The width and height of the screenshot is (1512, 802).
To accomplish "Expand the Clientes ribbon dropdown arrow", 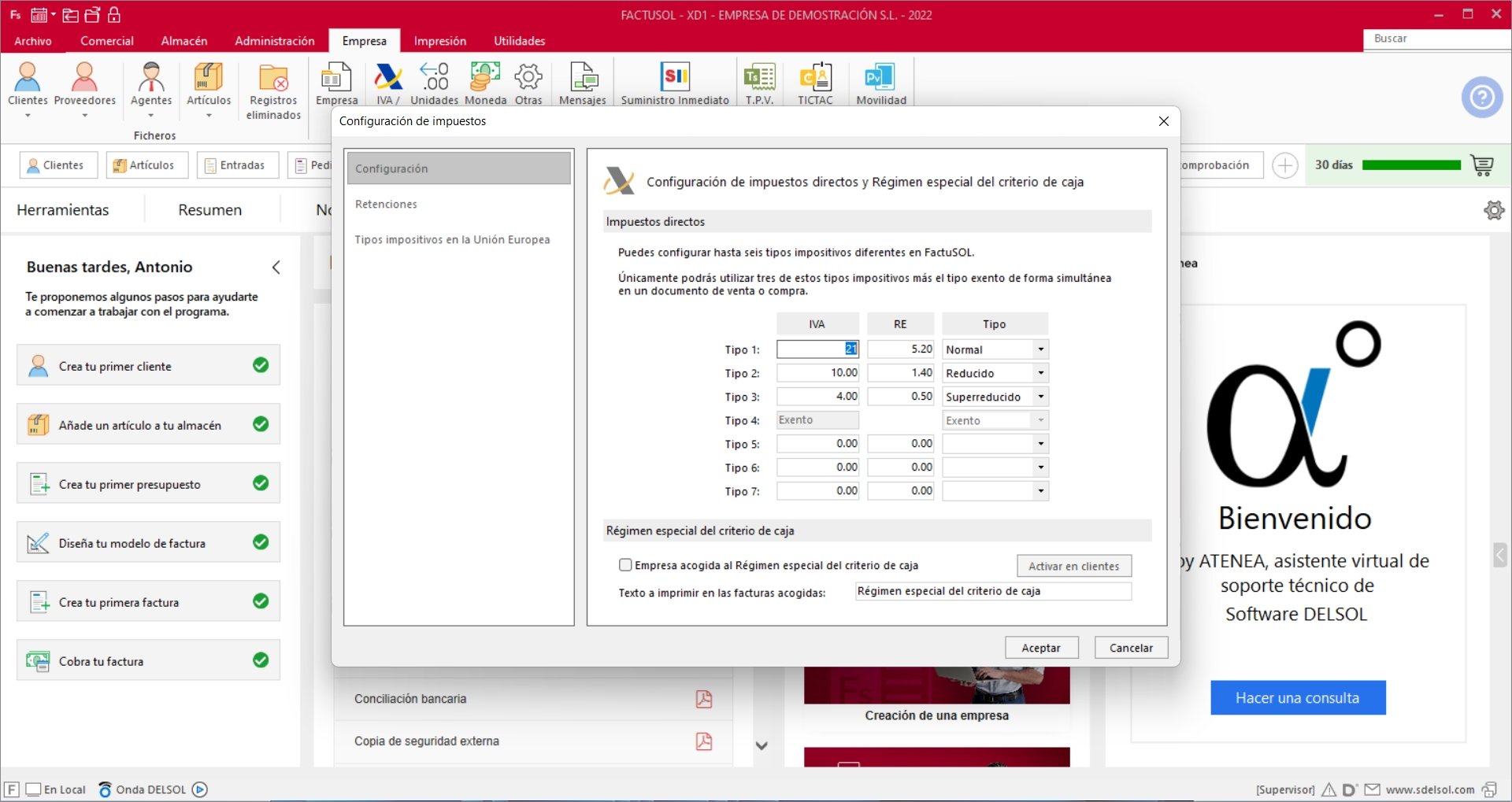I will click(x=28, y=116).
